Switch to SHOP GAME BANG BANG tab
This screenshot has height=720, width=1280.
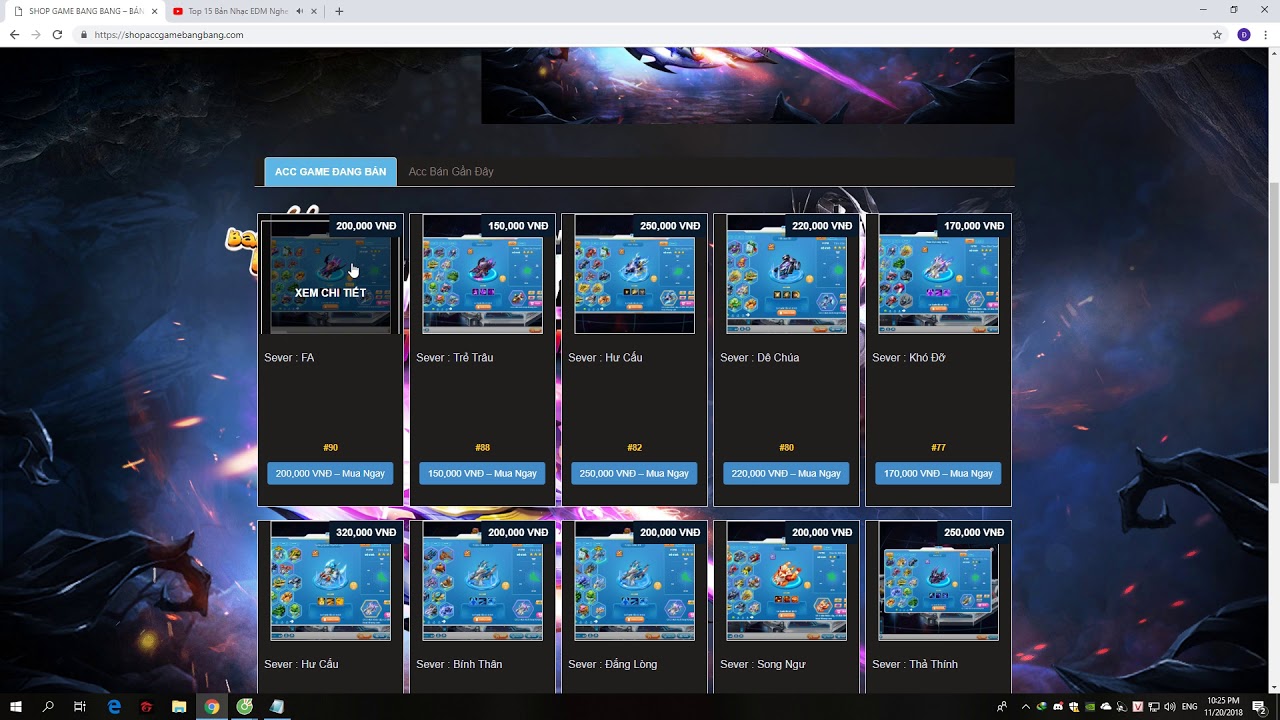pos(85,11)
